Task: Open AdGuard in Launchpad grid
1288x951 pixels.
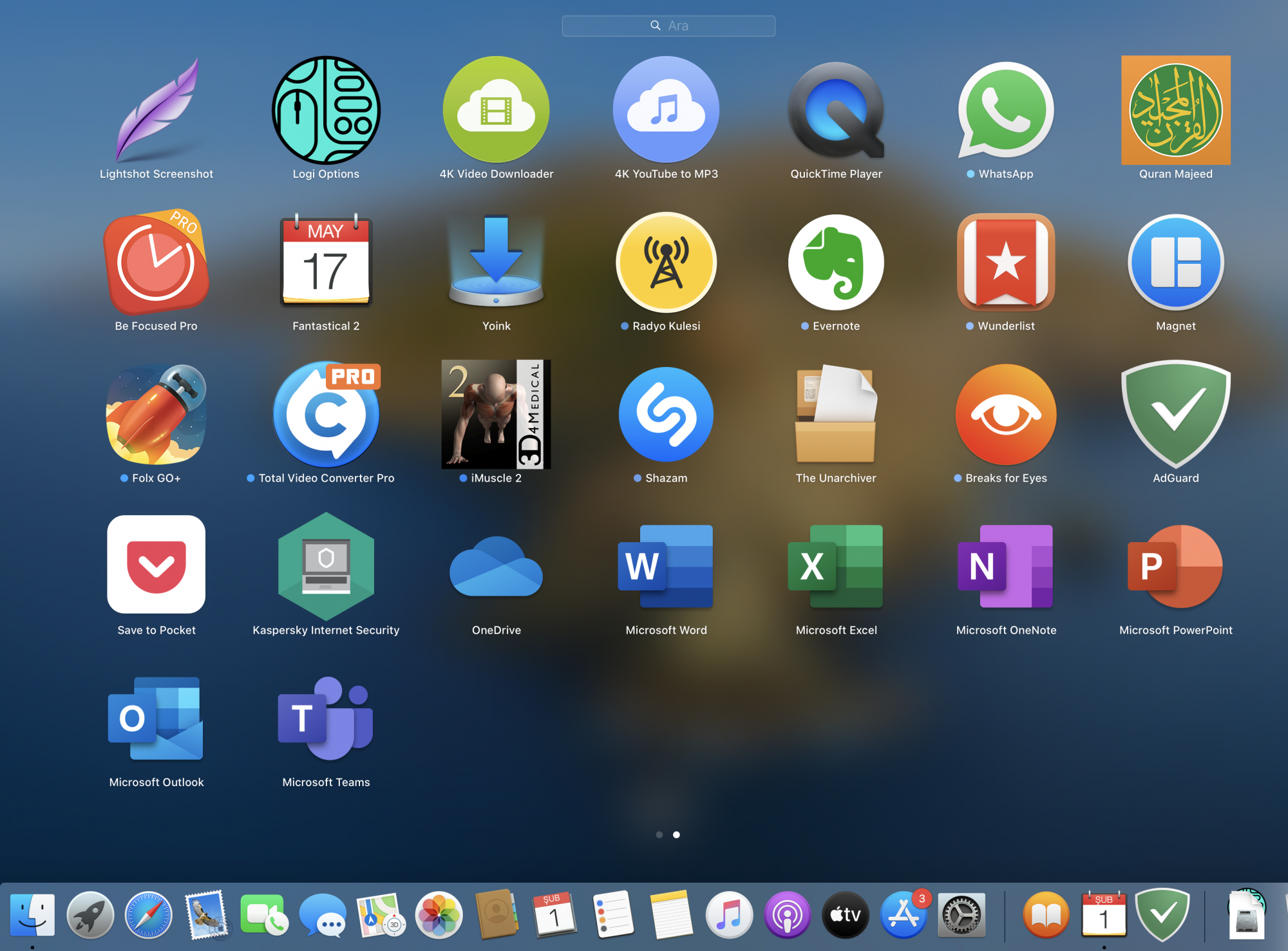Action: 1176,413
